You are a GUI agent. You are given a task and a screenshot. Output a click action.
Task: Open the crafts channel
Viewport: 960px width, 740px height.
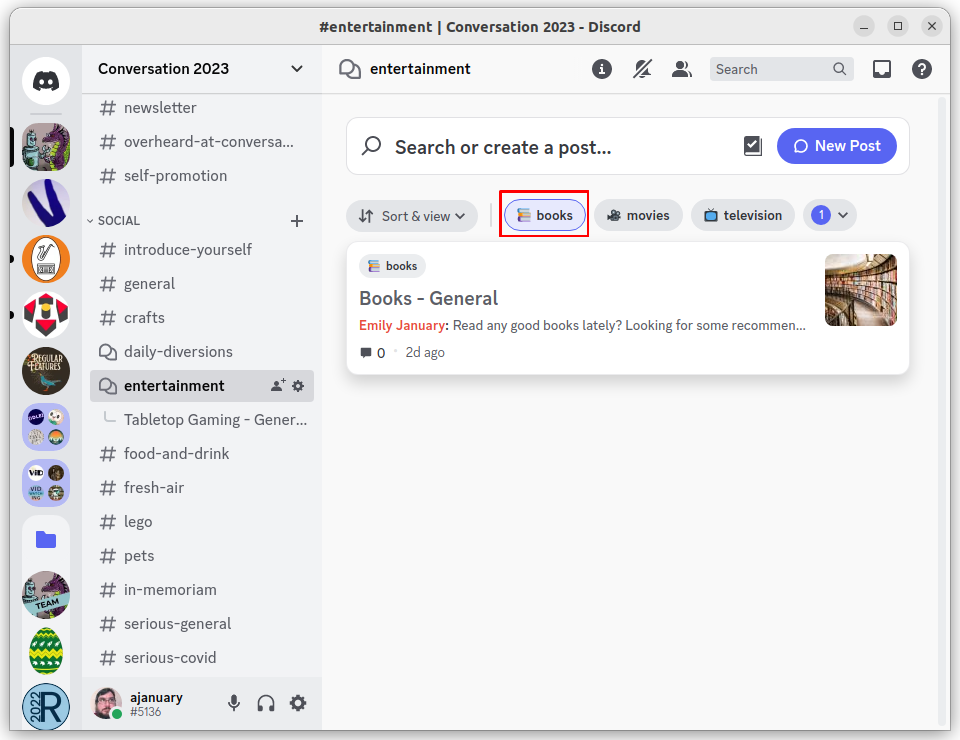point(202,318)
